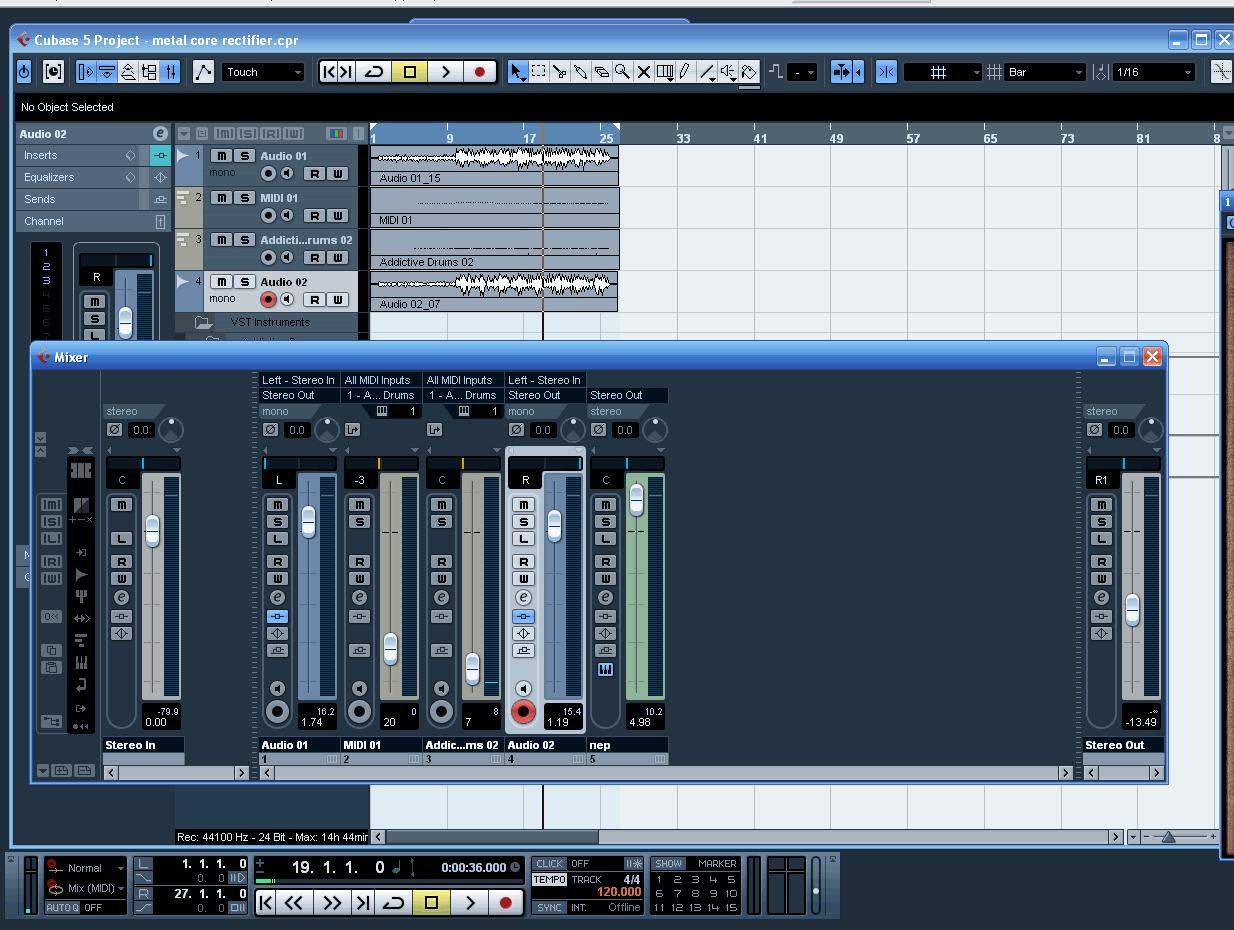Select the Eraser tool in toolbar
This screenshot has width=1234, height=930.
click(601, 72)
